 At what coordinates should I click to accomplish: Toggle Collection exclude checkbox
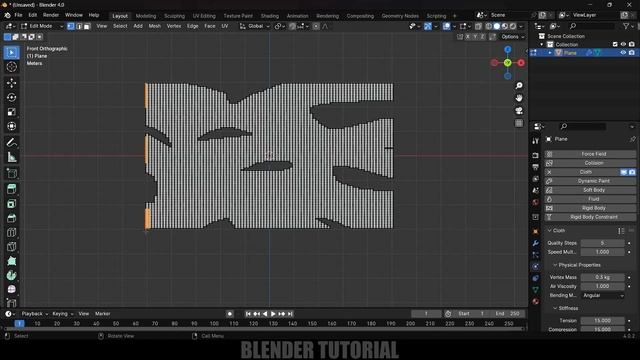pos(615,44)
